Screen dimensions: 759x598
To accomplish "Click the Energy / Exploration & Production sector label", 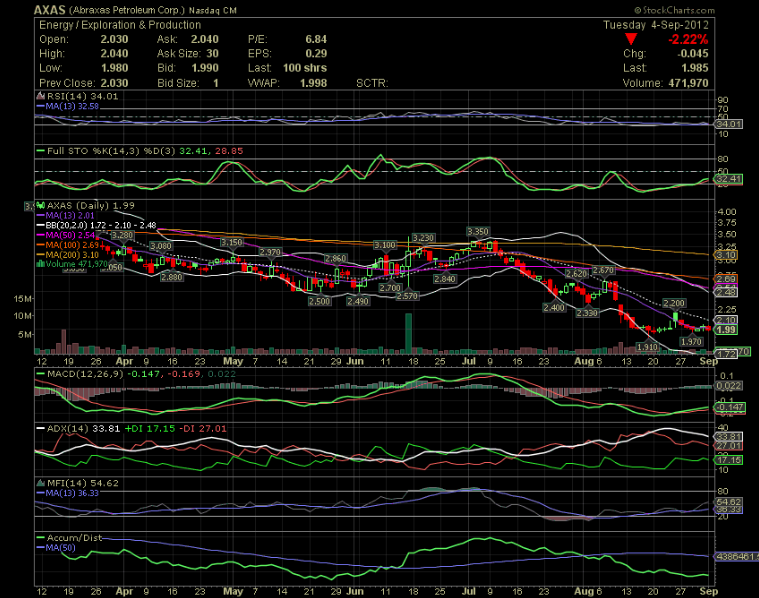I will click(120, 25).
